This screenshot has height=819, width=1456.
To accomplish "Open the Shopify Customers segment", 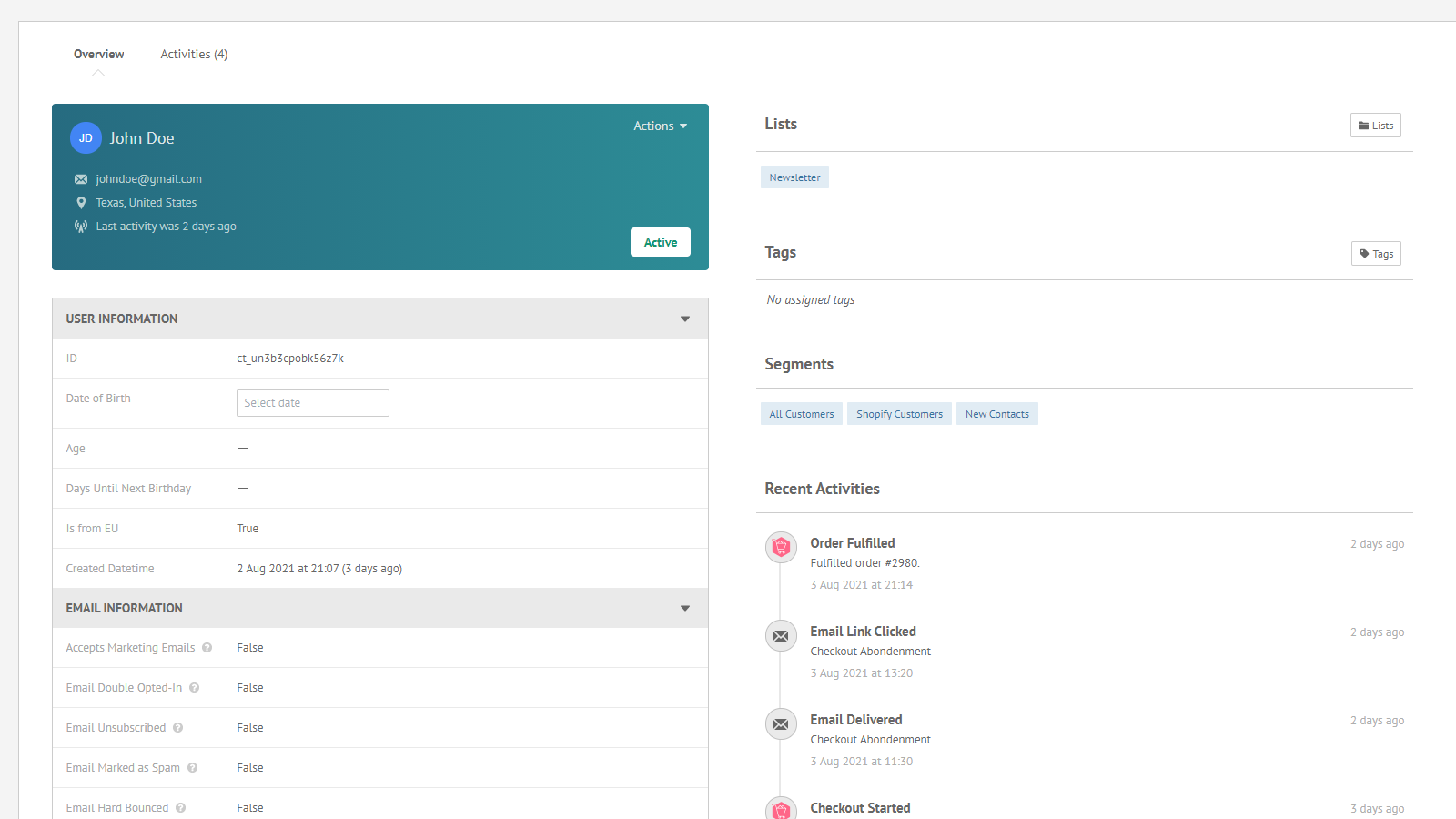I will [900, 414].
